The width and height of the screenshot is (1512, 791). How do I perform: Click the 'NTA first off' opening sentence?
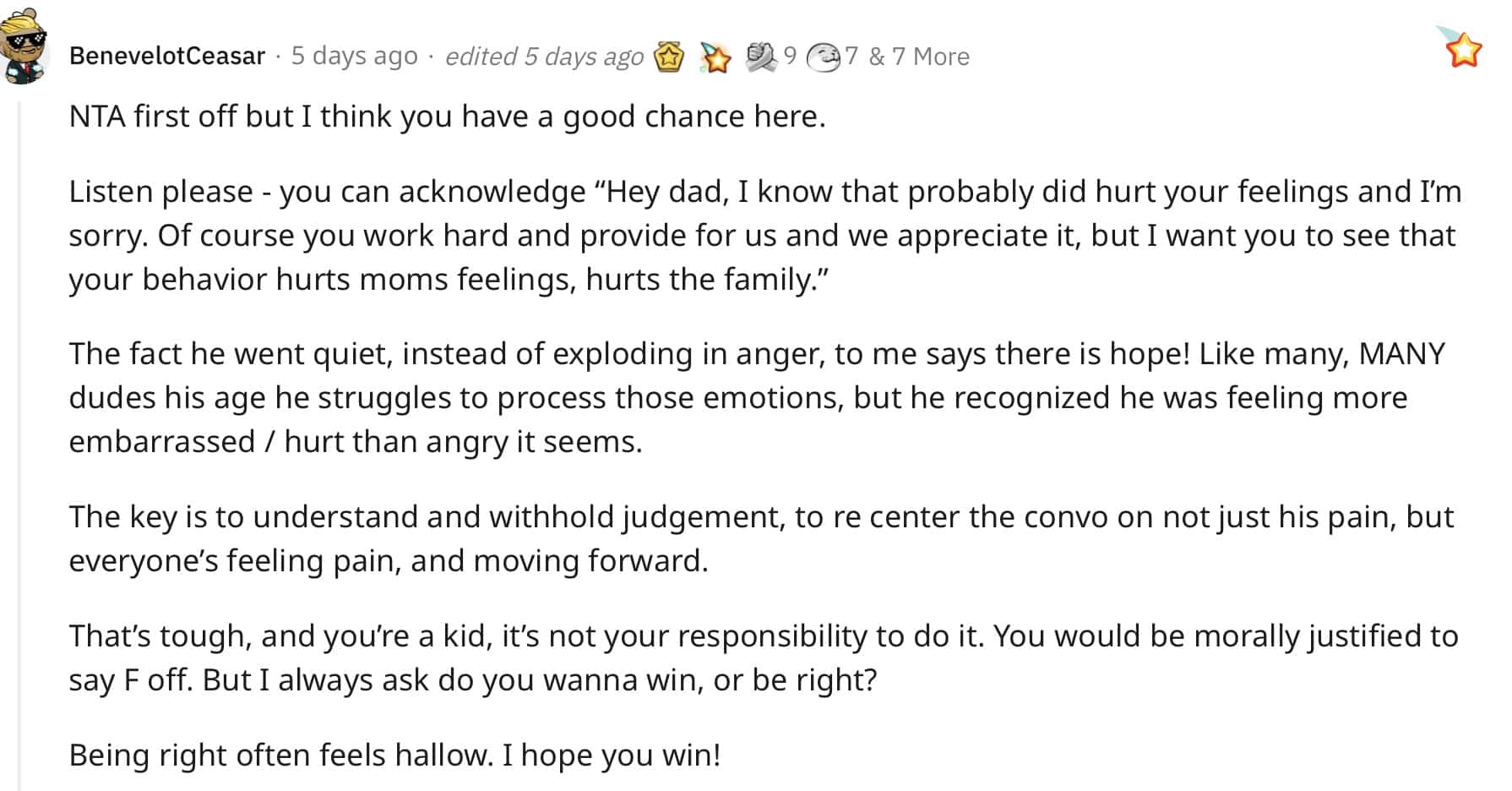point(447,117)
